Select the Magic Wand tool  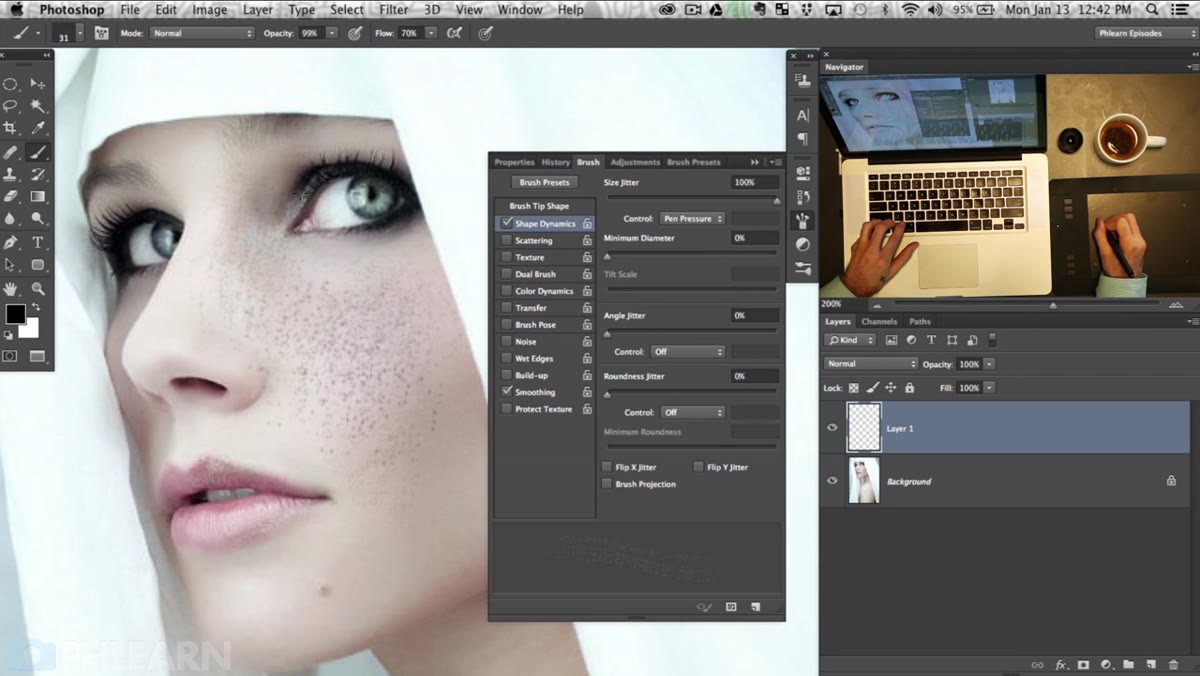click(37, 106)
